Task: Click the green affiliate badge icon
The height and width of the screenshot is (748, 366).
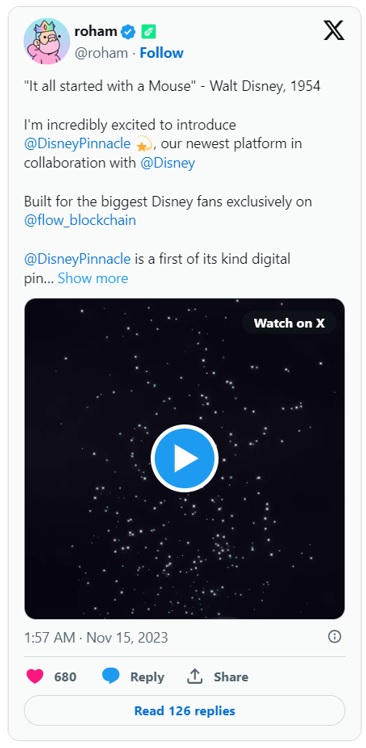Action: 148,32
